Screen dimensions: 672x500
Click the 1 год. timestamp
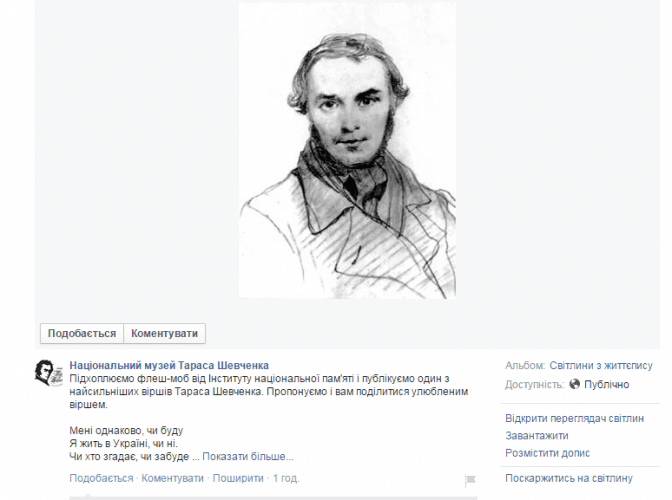point(286,478)
